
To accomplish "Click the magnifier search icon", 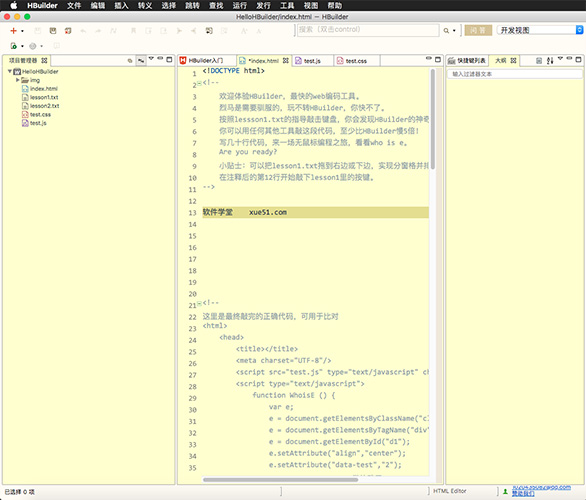I will (x=446, y=31).
